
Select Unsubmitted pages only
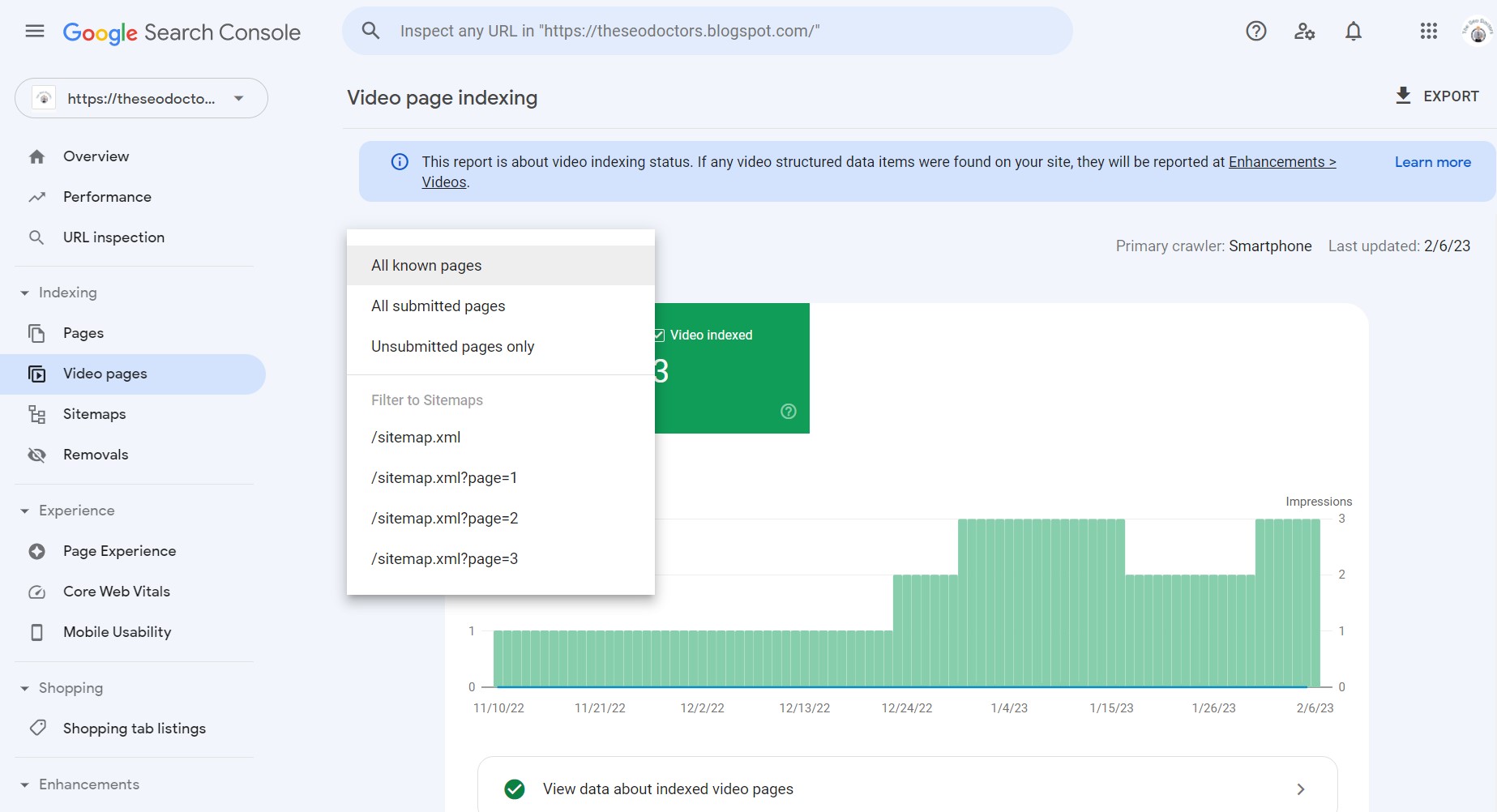[x=452, y=347]
